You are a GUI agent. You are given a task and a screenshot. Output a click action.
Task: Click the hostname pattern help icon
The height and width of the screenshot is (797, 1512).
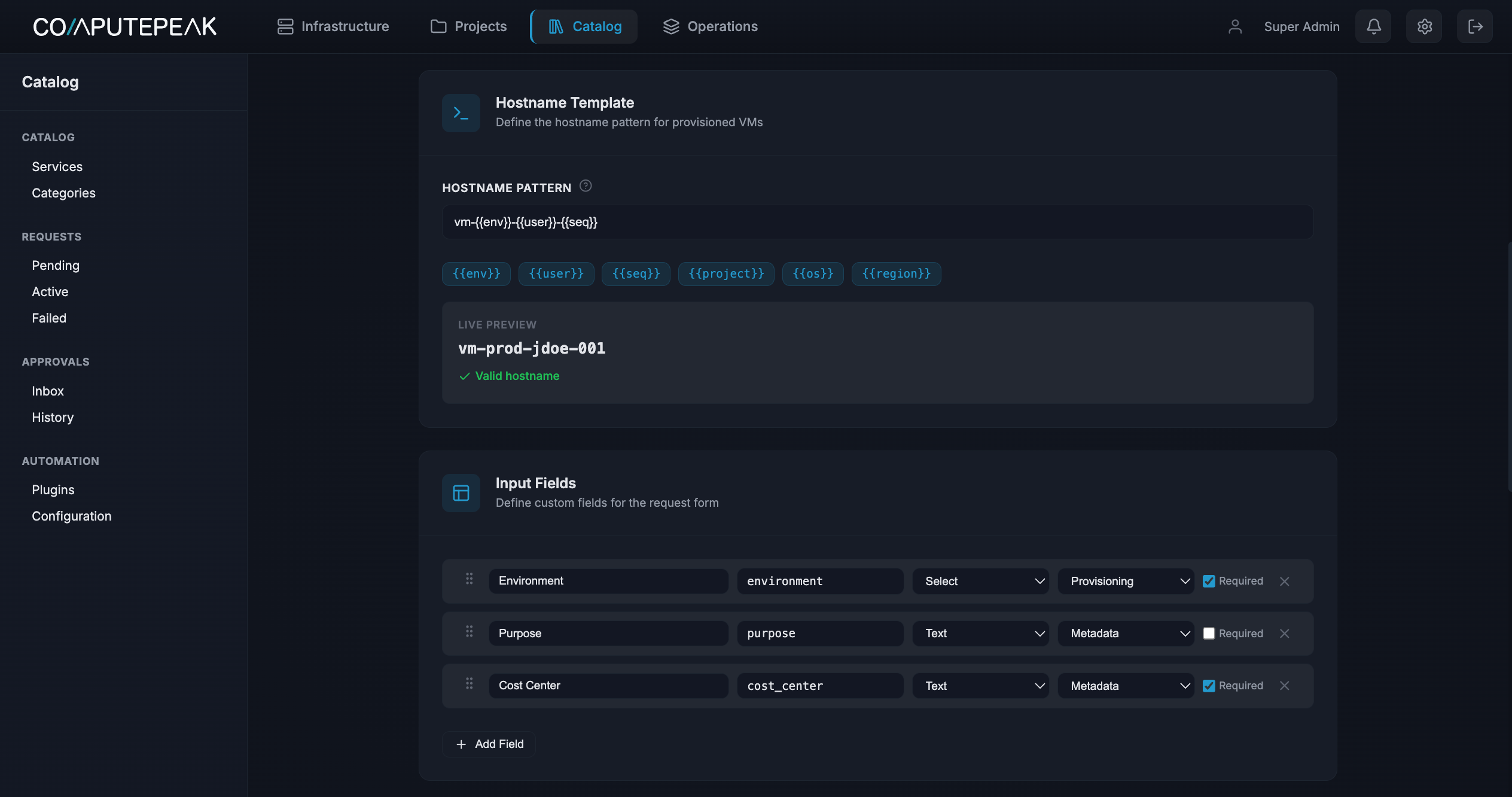[586, 185]
